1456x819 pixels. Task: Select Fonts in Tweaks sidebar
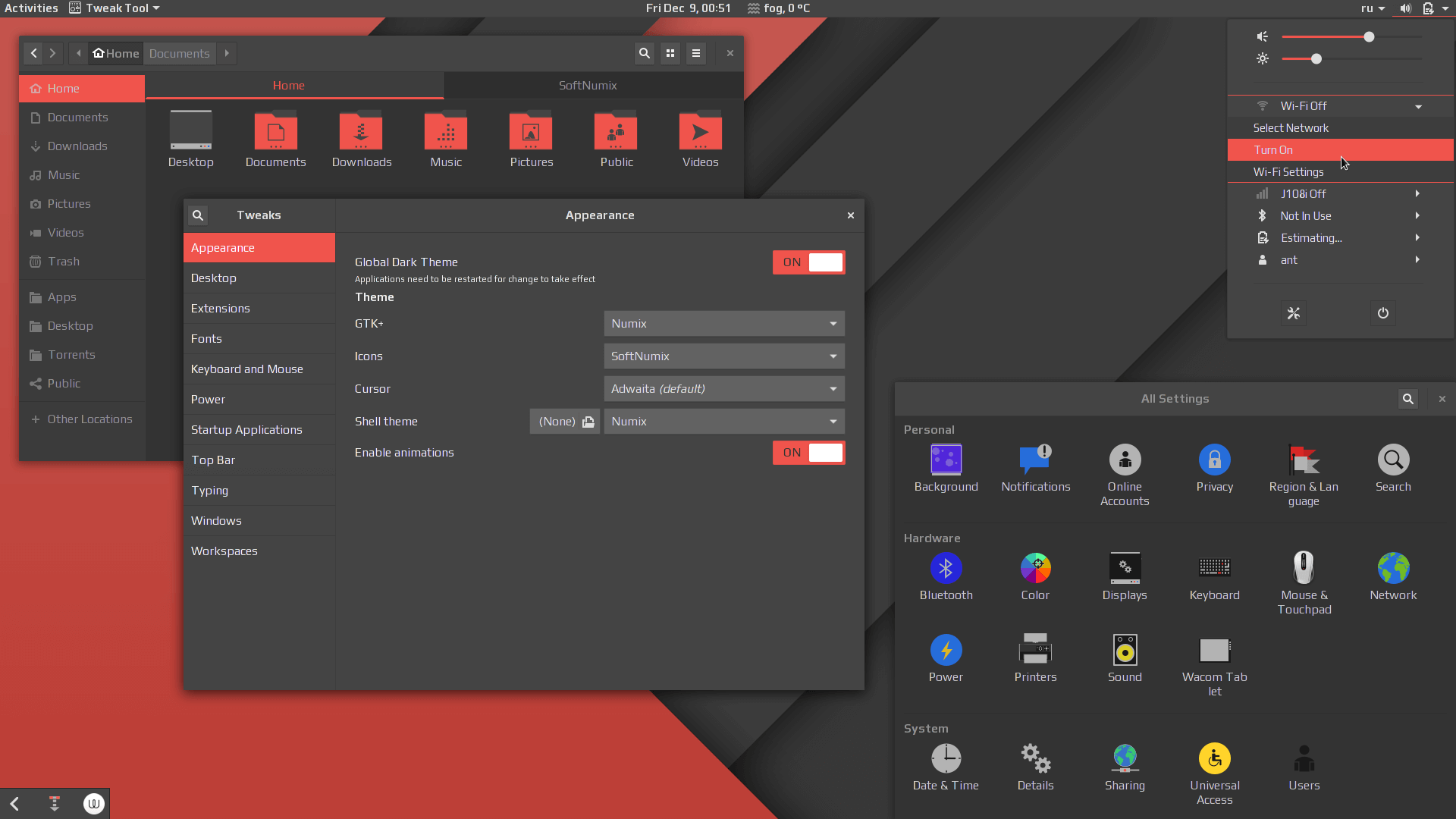pos(206,339)
